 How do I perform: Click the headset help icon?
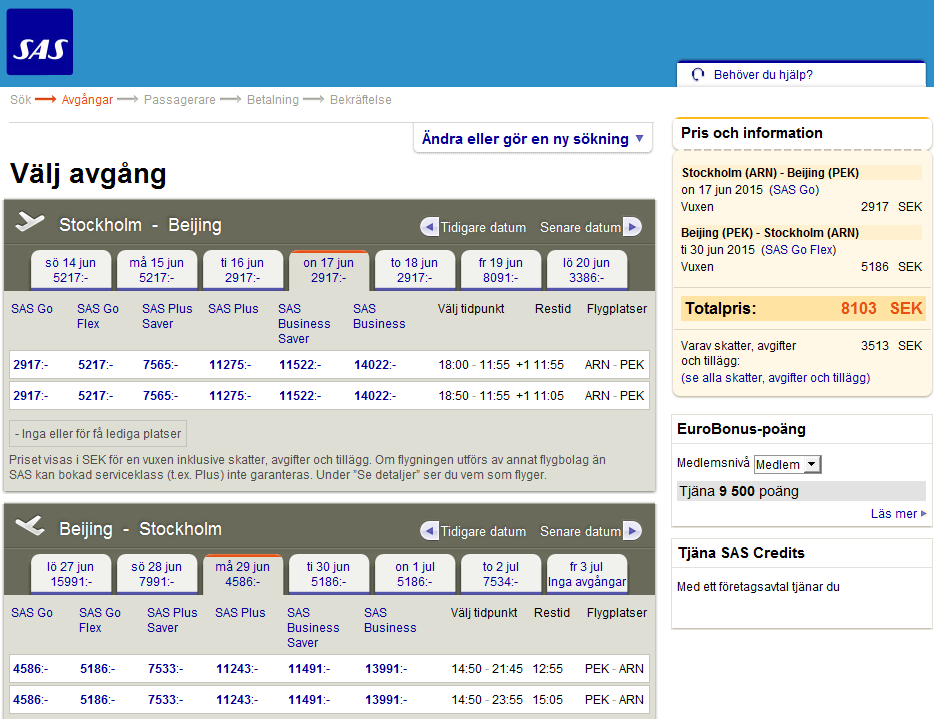point(698,75)
